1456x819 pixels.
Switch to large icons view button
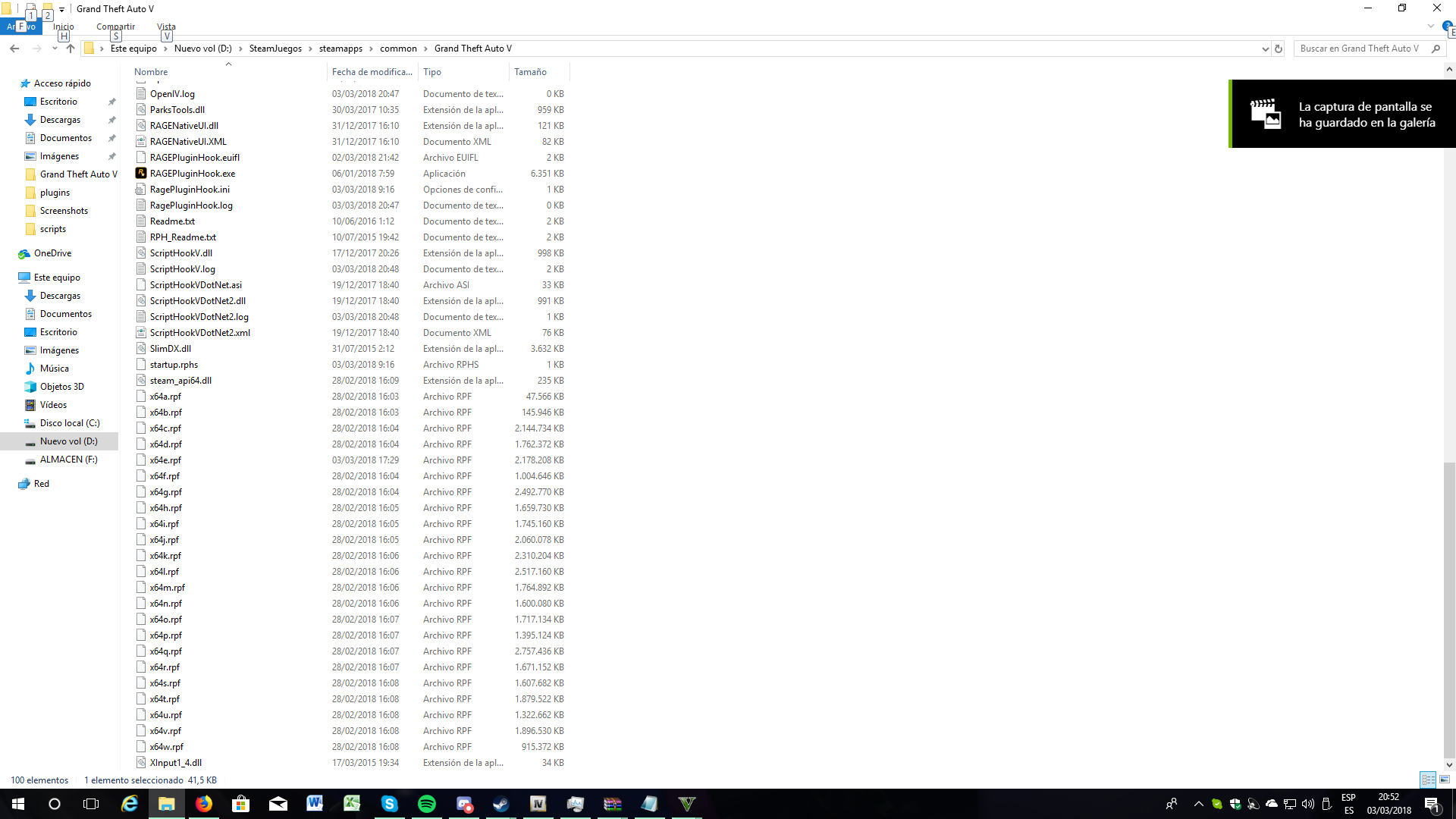pyautogui.click(x=1445, y=780)
